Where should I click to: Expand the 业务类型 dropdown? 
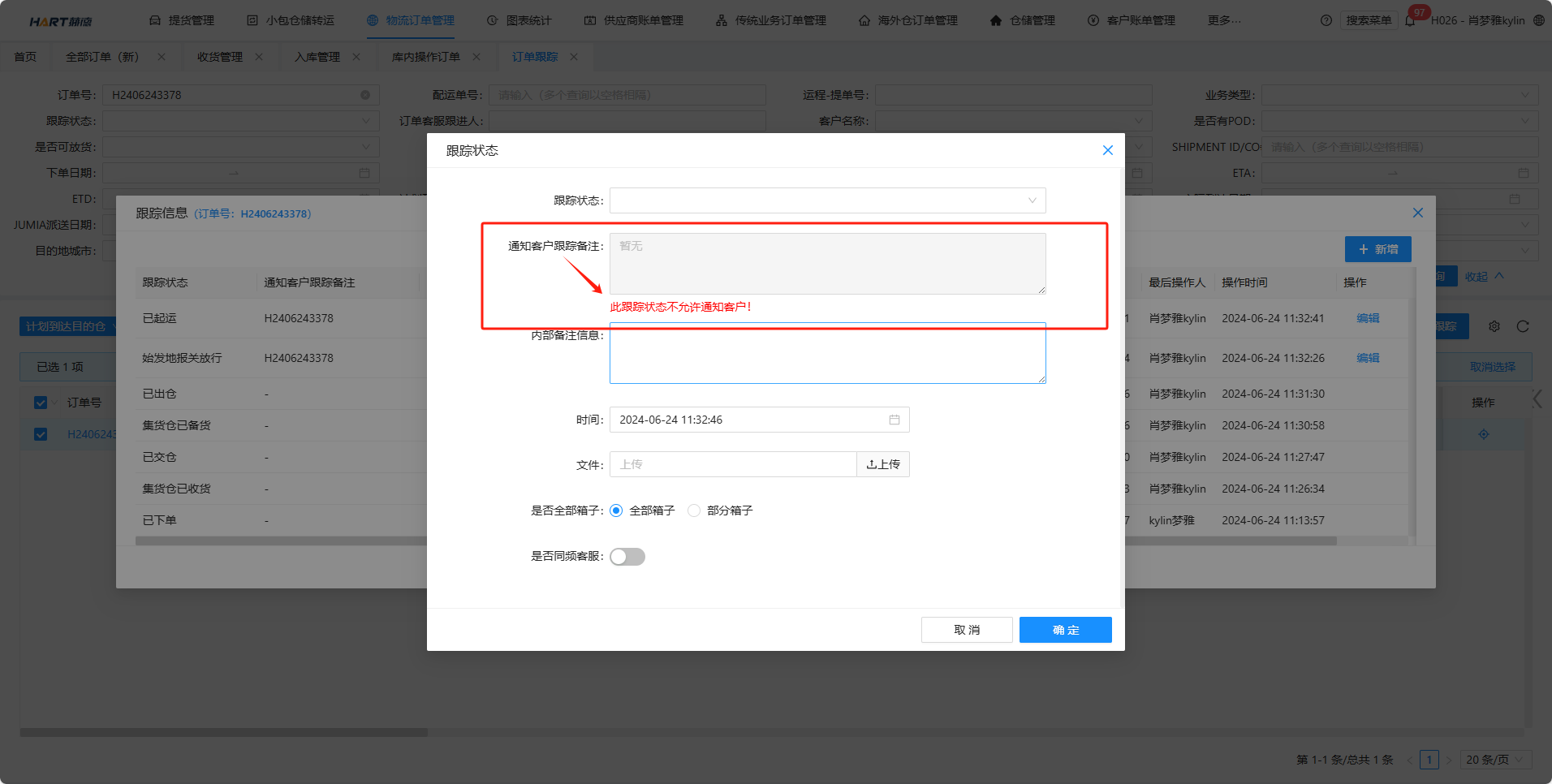(1399, 95)
